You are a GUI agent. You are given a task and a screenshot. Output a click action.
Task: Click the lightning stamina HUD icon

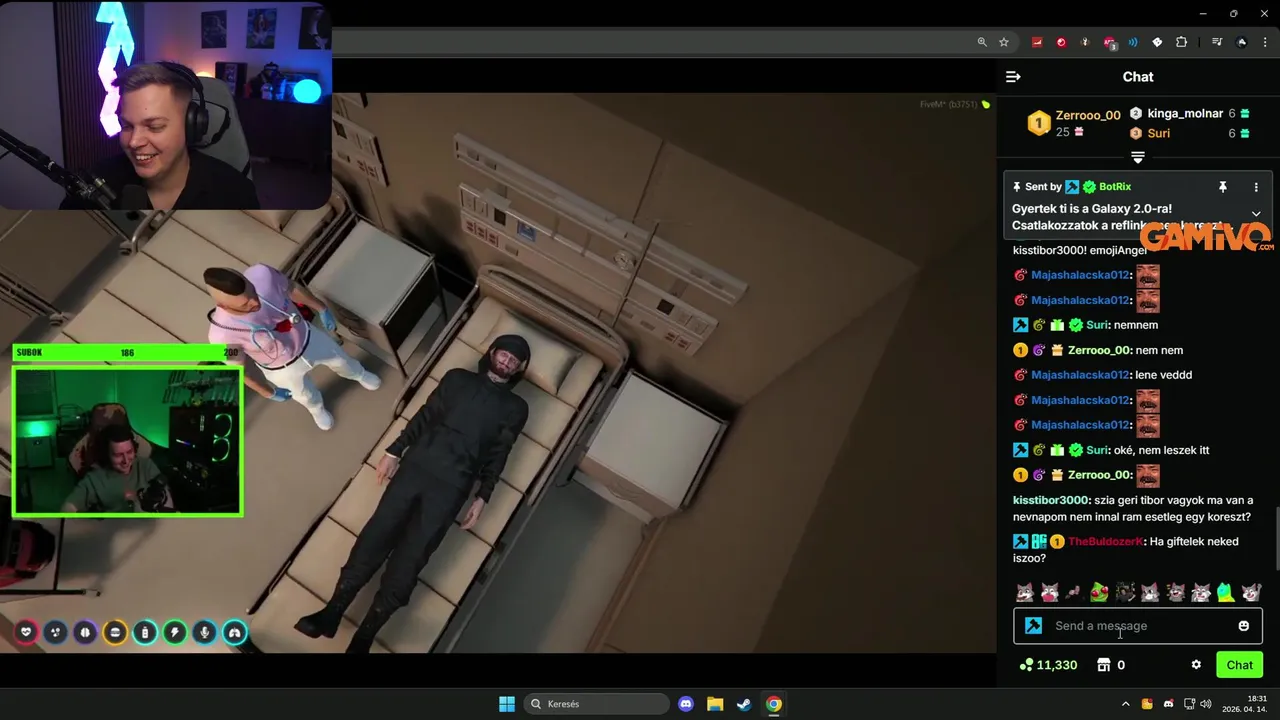click(x=175, y=632)
